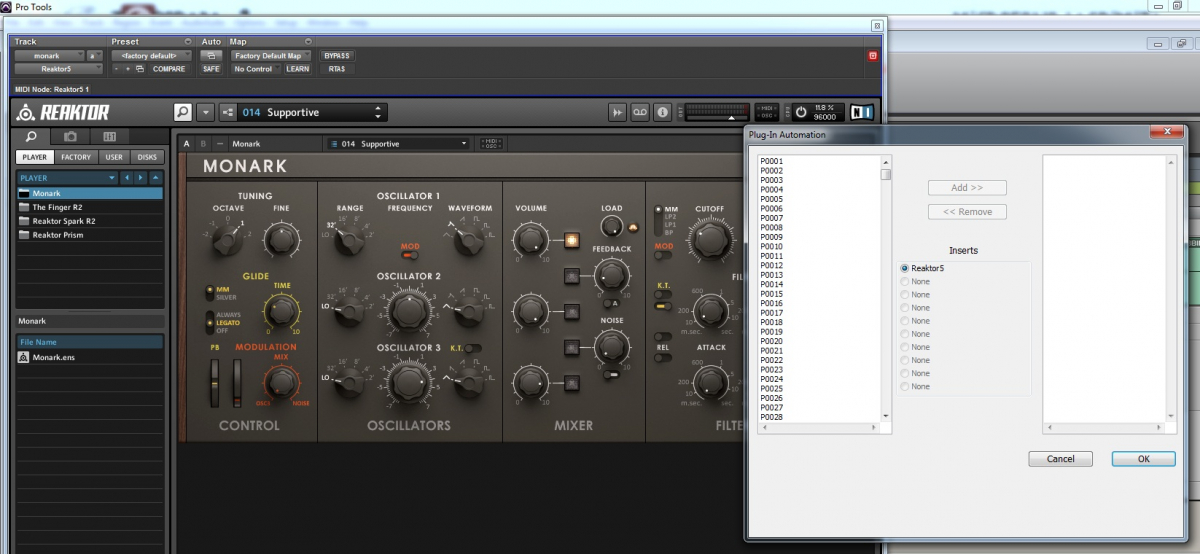Open the Factory Default Map dropdown
This screenshot has width=1200, height=554.
click(x=272, y=56)
